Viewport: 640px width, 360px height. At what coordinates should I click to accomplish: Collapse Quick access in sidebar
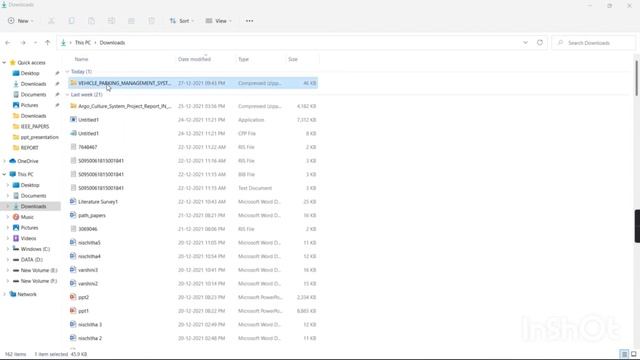4,63
